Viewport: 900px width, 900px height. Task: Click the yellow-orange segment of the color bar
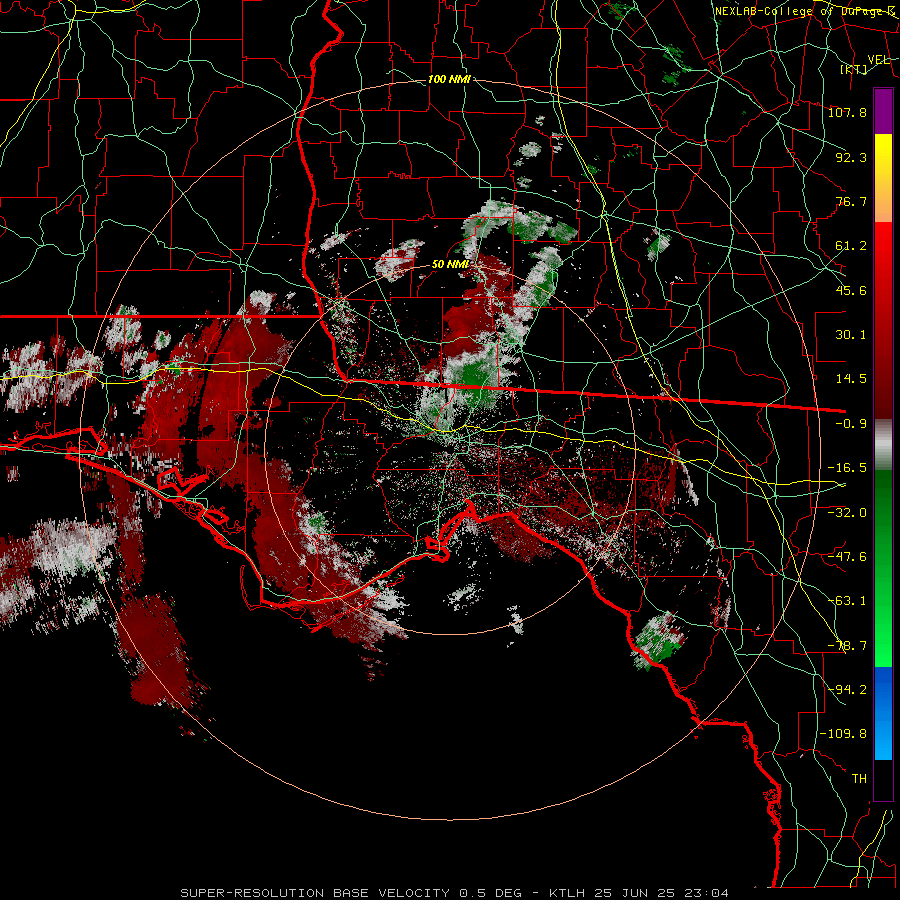click(883, 178)
